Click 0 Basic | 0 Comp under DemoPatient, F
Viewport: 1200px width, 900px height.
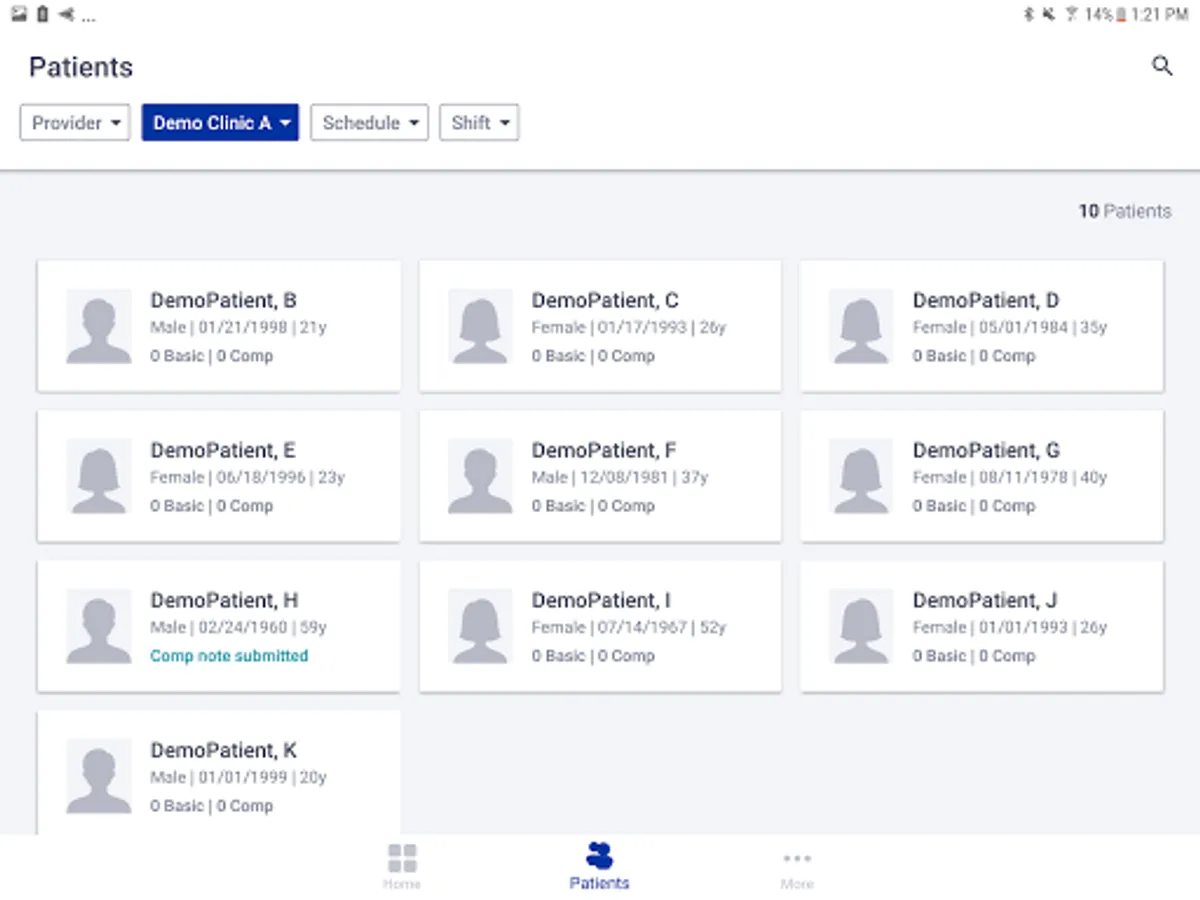(x=592, y=506)
